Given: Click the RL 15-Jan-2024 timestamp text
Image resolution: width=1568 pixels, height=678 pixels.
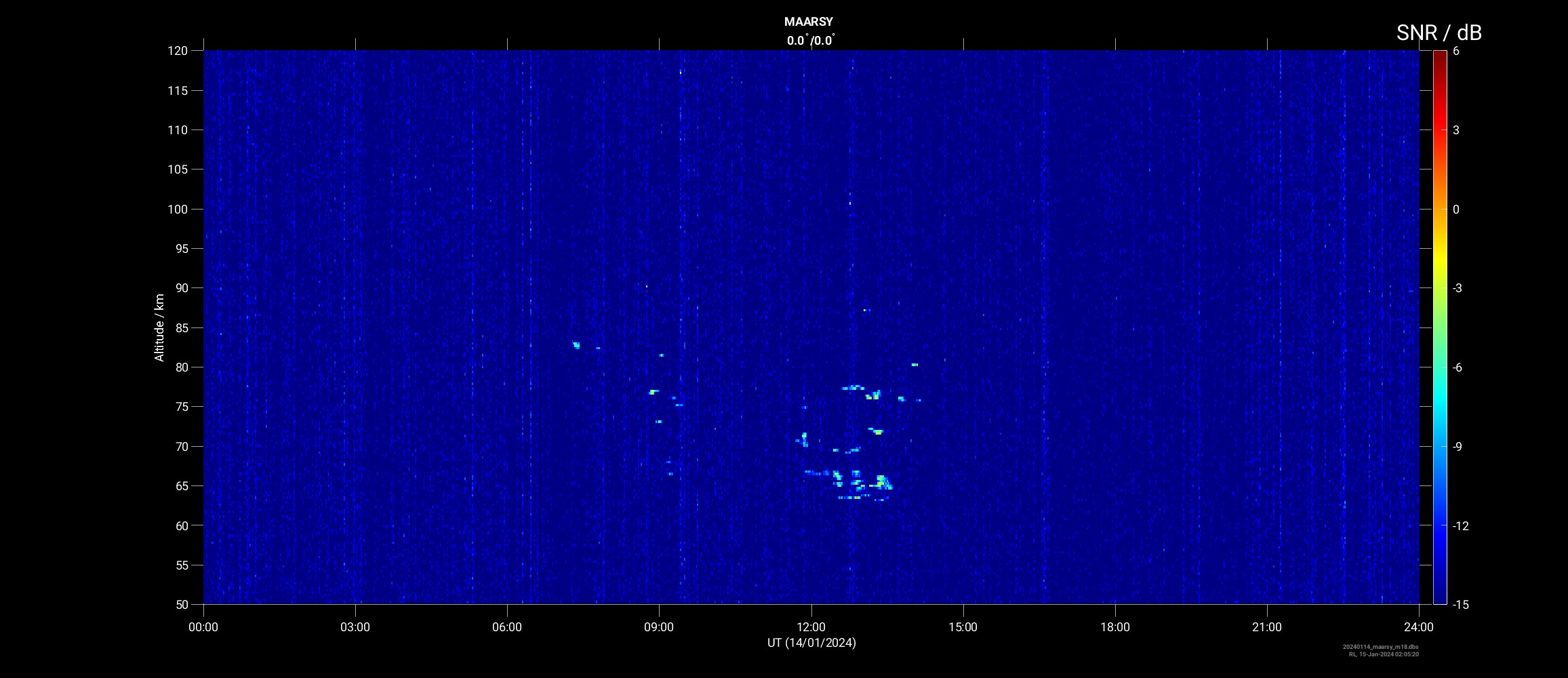Looking at the screenshot, I should click(1384, 654).
